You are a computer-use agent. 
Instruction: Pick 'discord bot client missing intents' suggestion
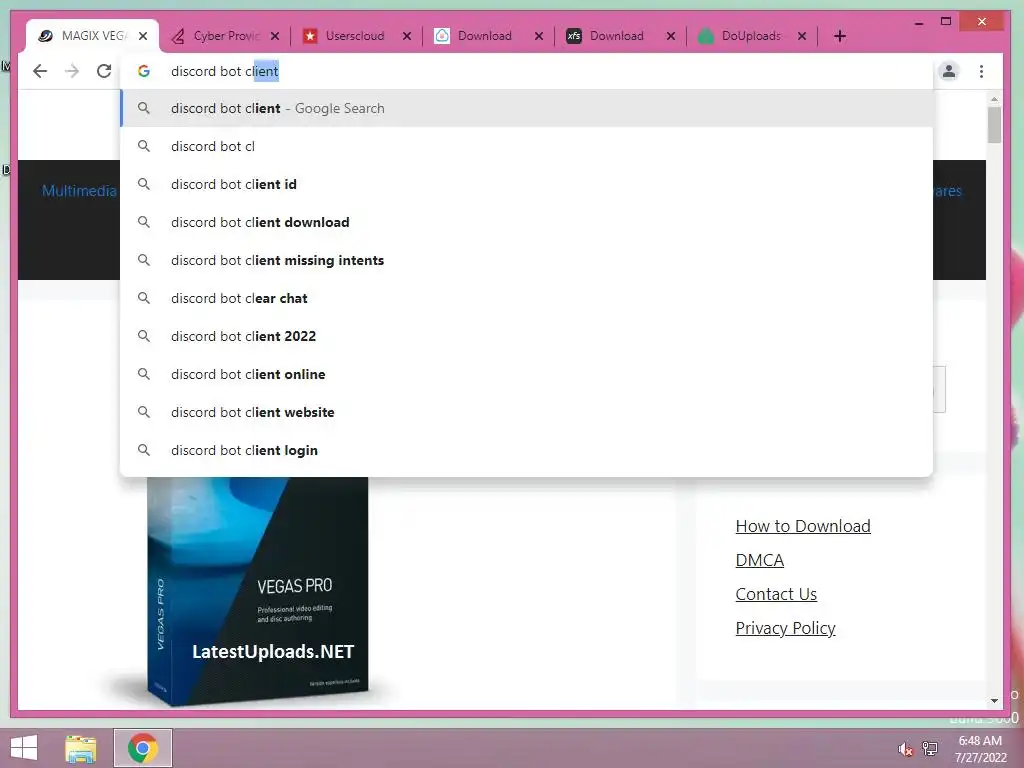pyautogui.click(x=526, y=260)
